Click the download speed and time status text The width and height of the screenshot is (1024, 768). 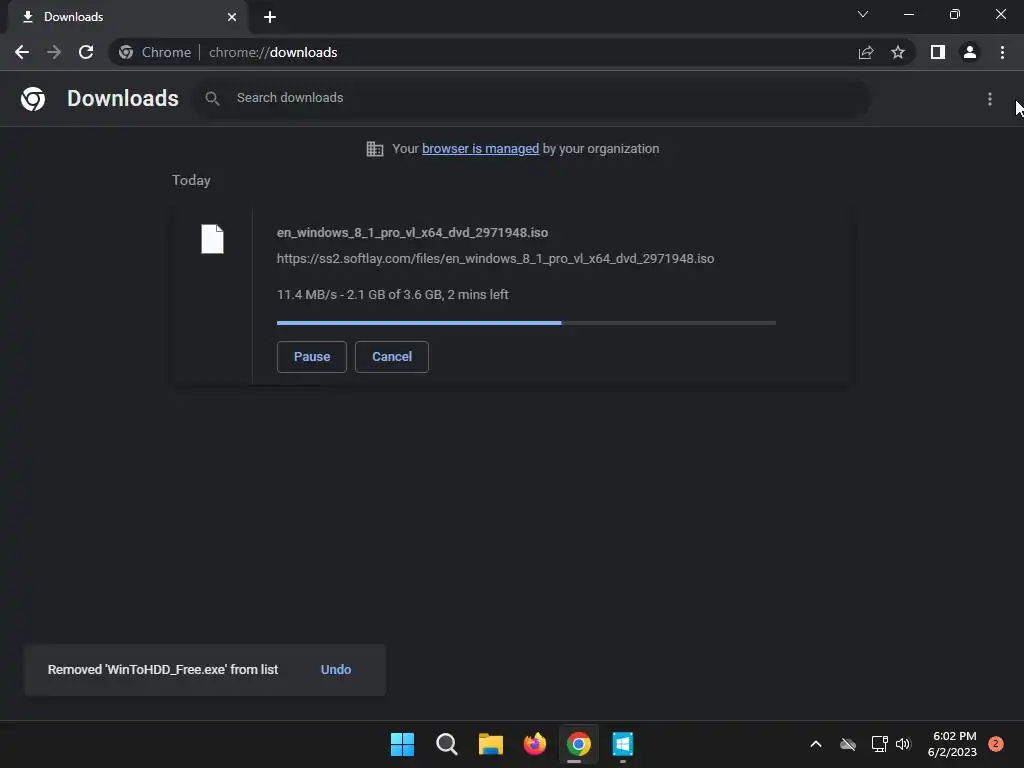(x=392, y=295)
